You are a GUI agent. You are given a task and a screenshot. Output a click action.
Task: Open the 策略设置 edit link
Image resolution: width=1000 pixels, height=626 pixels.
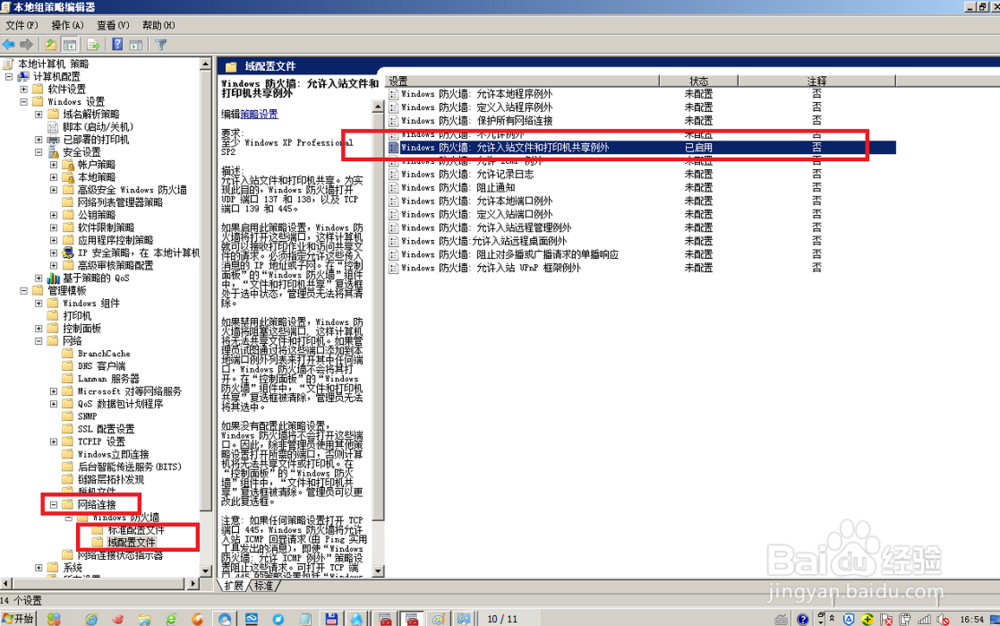pyautogui.click(x=259, y=114)
